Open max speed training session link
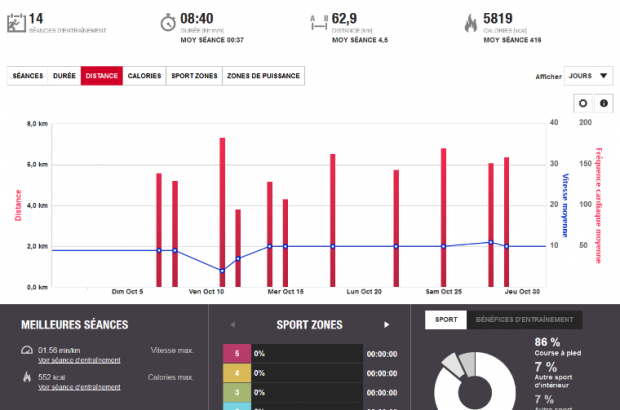Viewport: 620px width, 410px height. (x=79, y=359)
